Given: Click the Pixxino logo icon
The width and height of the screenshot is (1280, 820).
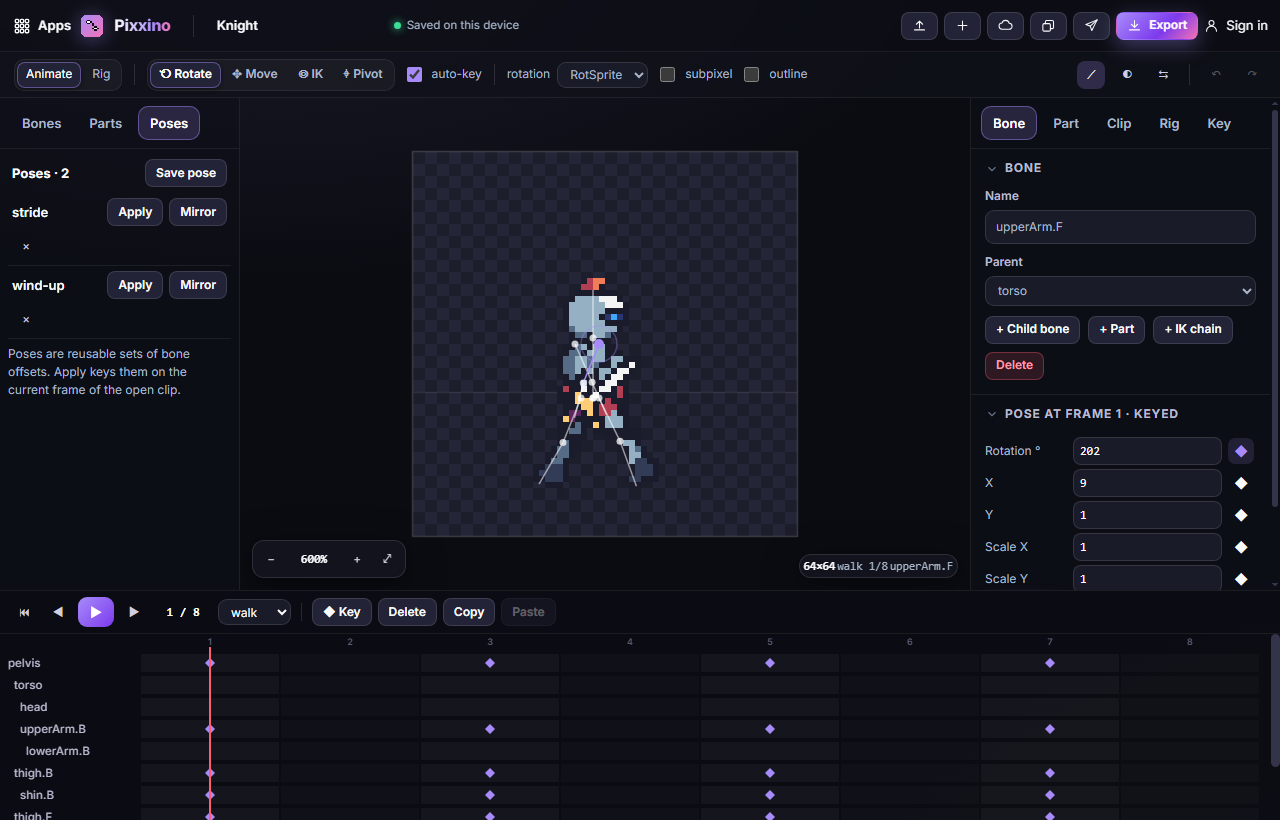Looking at the screenshot, I should pos(92,26).
